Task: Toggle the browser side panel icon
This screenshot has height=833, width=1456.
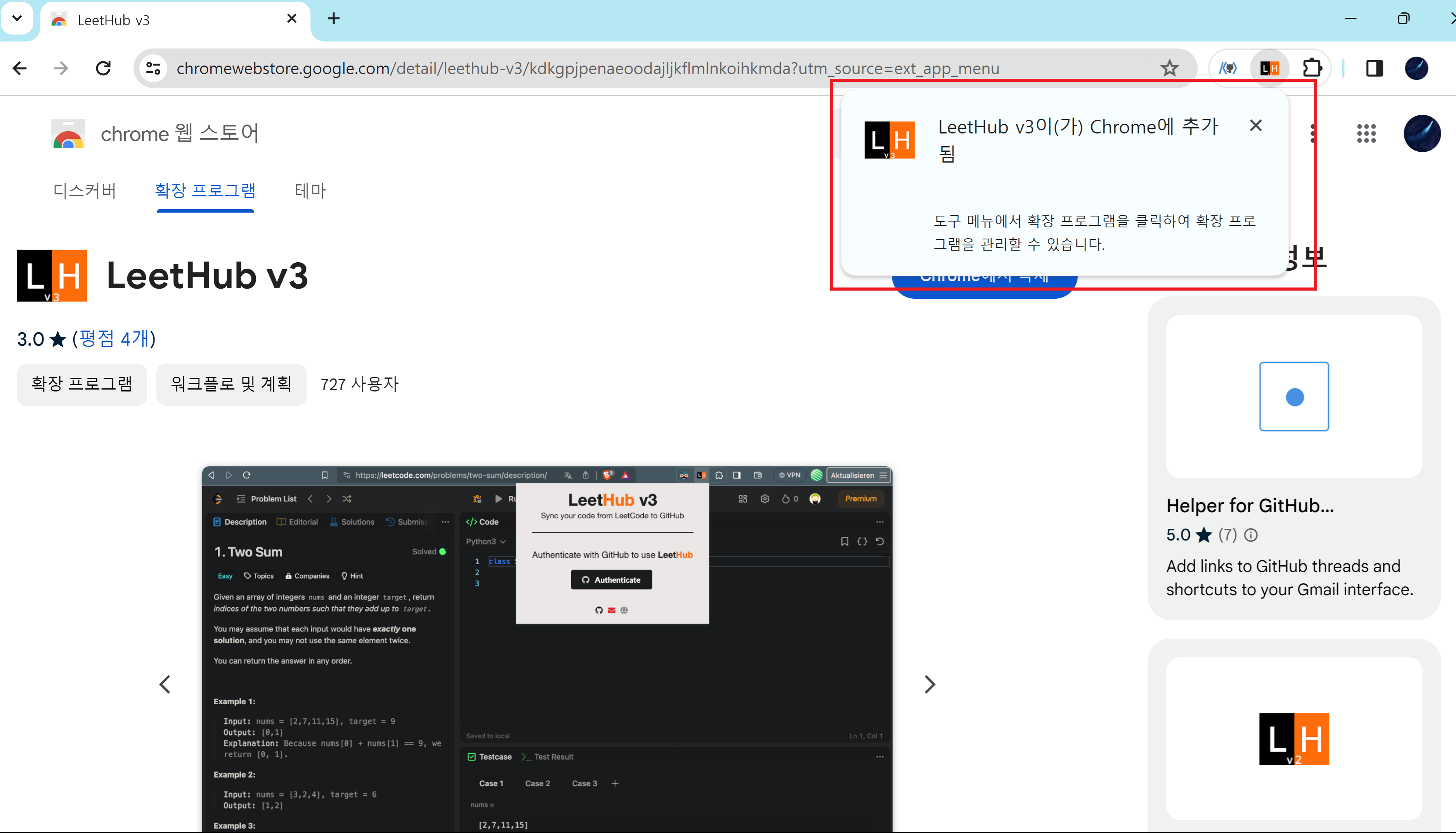Action: tap(1374, 69)
